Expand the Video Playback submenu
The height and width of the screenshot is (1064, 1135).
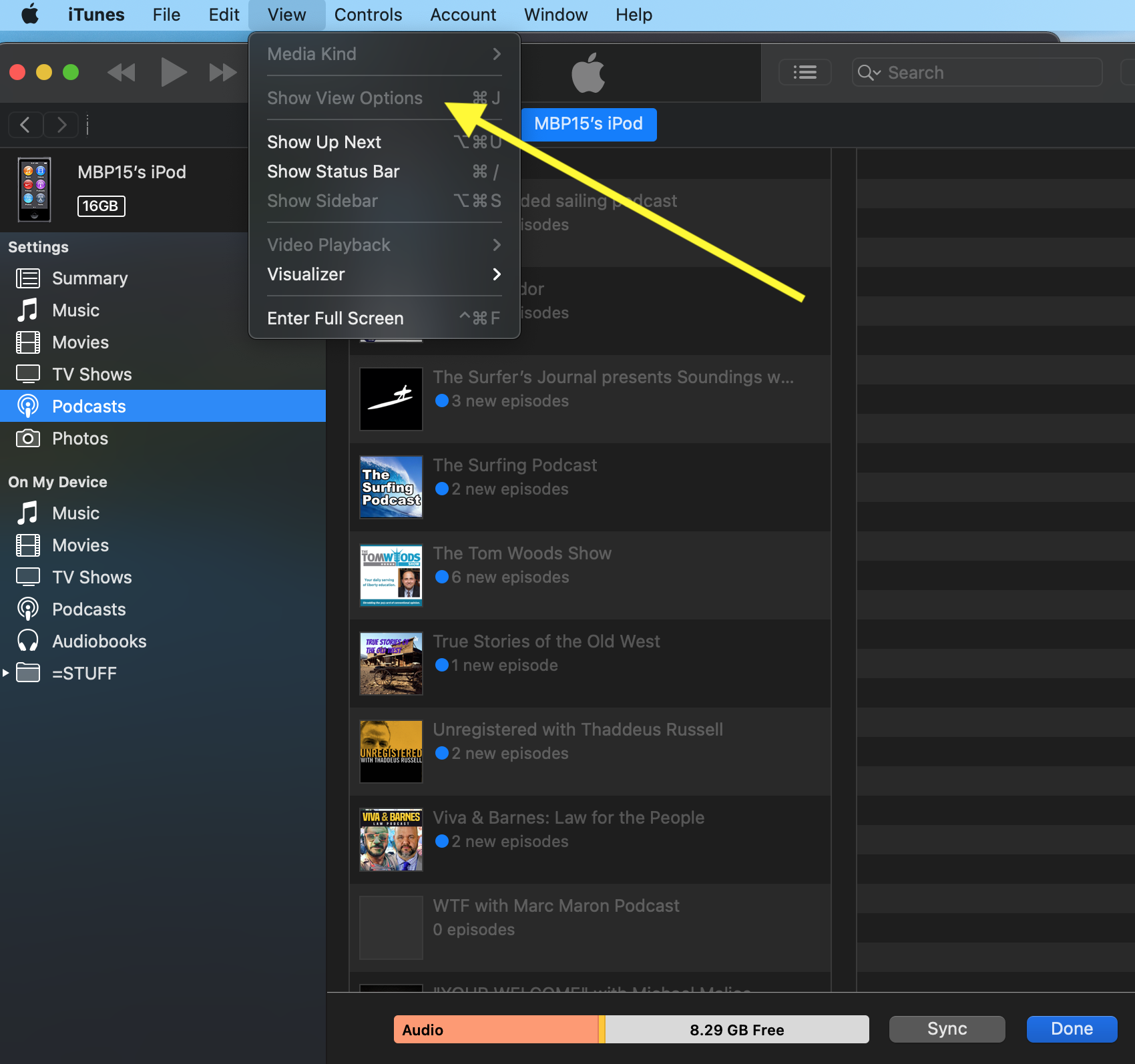[384, 245]
